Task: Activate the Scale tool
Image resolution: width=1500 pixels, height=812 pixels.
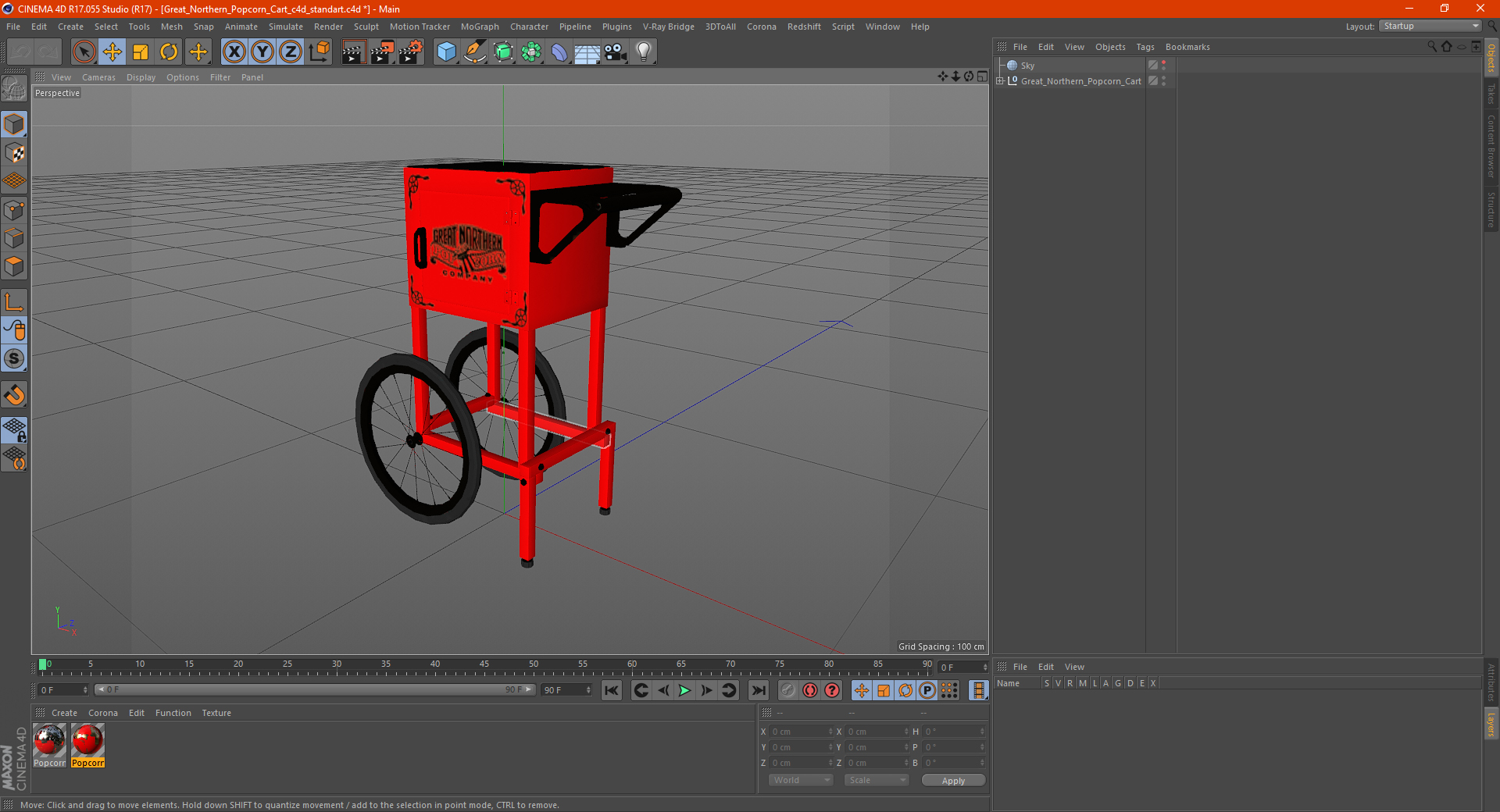Action: (141, 52)
